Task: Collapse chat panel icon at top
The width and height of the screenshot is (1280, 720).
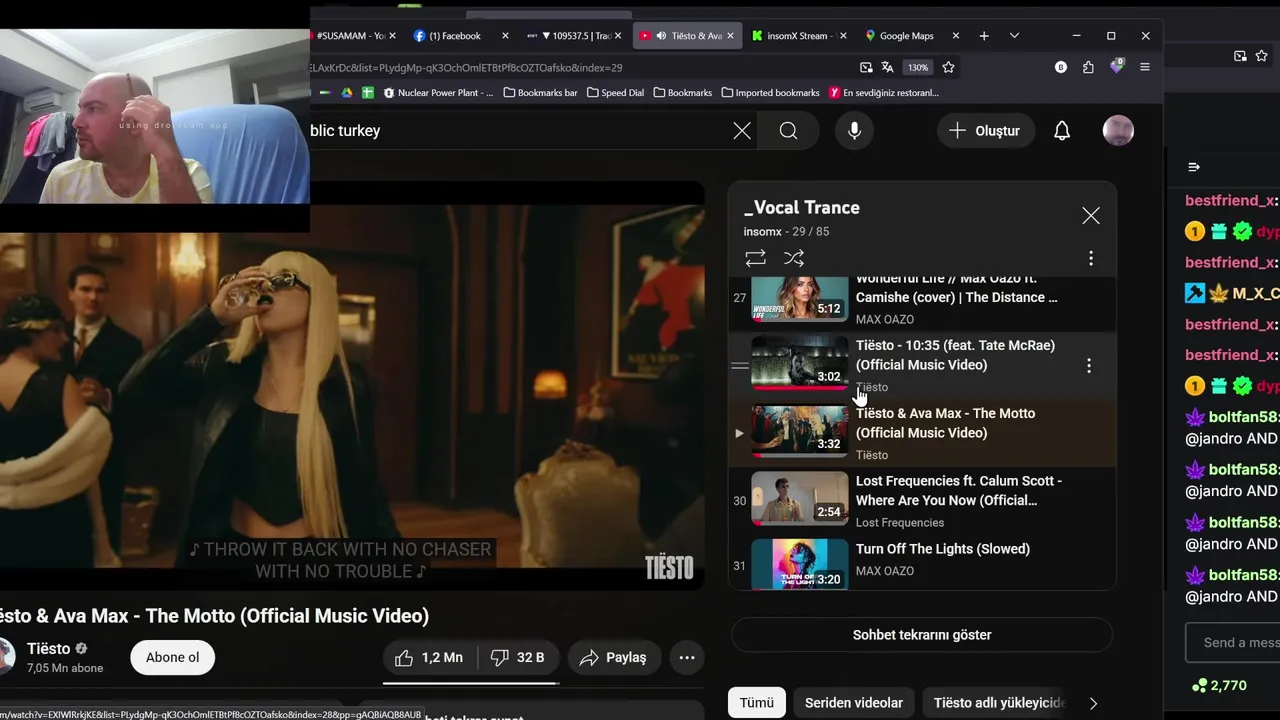Action: [1193, 167]
